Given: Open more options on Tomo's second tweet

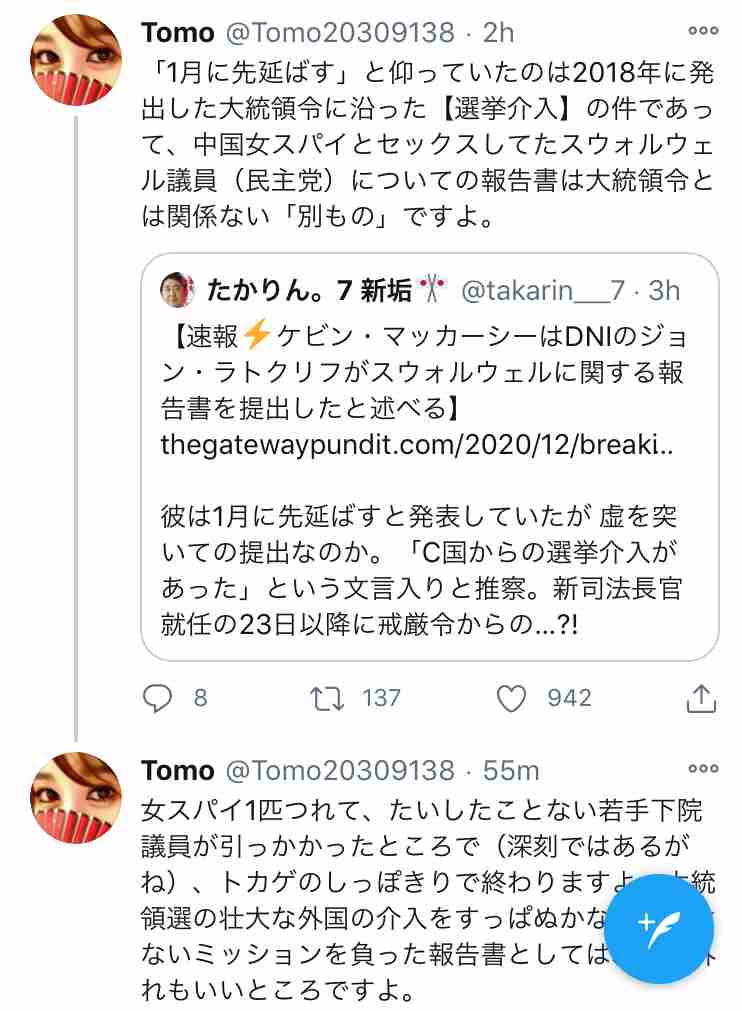Looking at the screenshot, I should coord(700,768).
